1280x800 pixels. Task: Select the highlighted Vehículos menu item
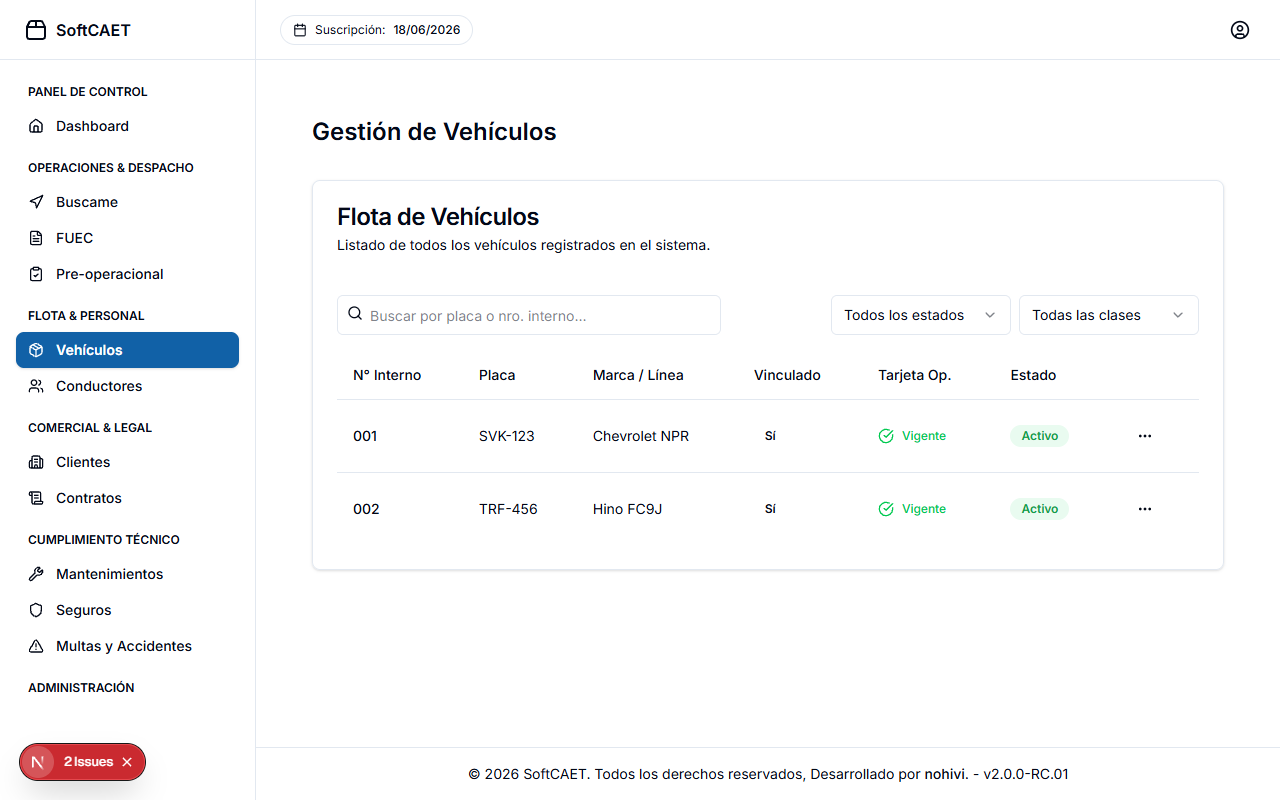(127, 350)
